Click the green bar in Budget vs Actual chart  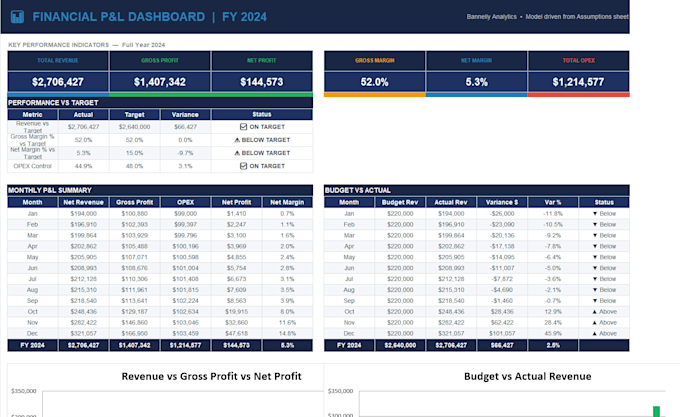point(656,411)
